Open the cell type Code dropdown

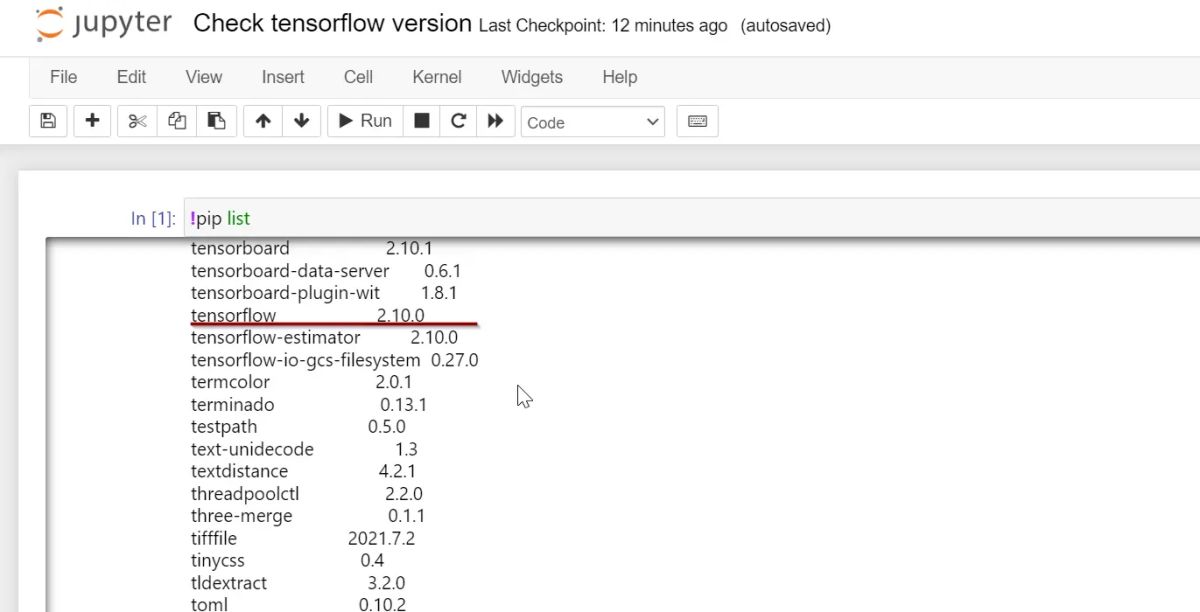pyautogui.click(x=592, y=122)
